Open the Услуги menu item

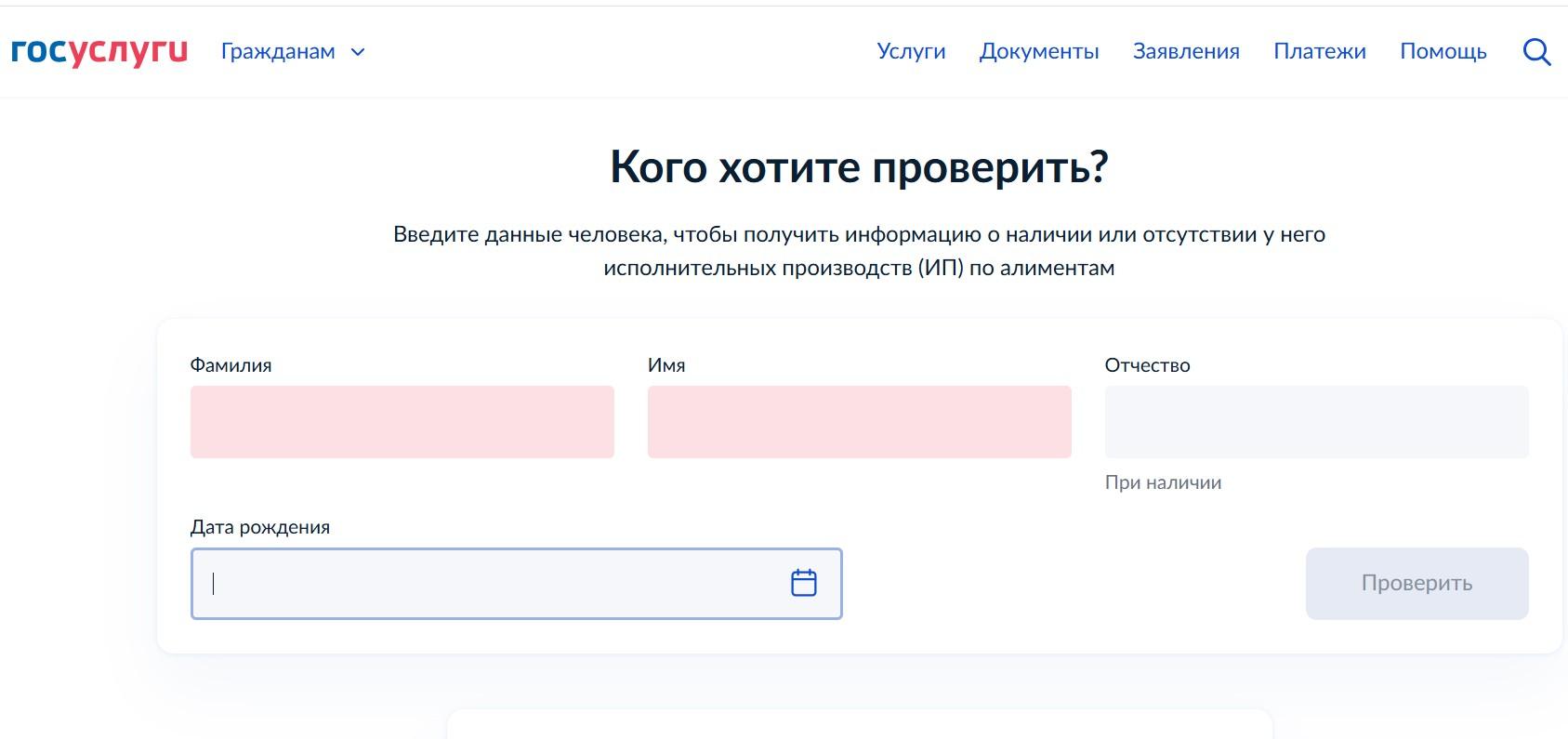(911, 52)
